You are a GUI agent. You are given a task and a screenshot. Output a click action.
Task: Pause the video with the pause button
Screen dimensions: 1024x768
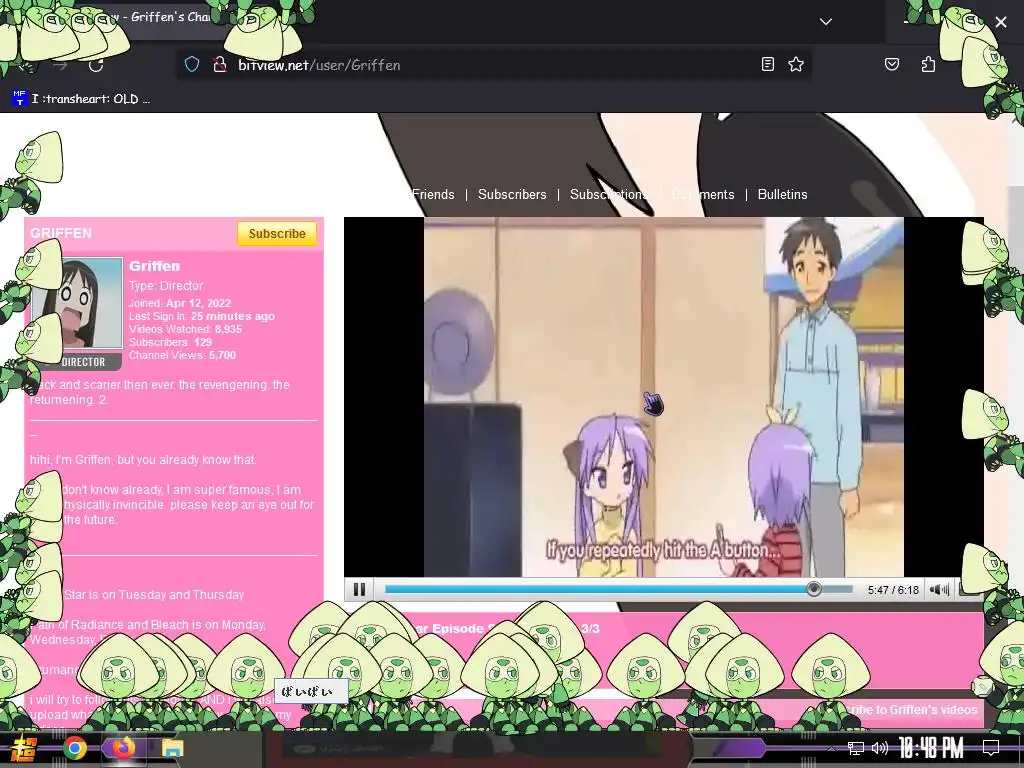[359, 590]
